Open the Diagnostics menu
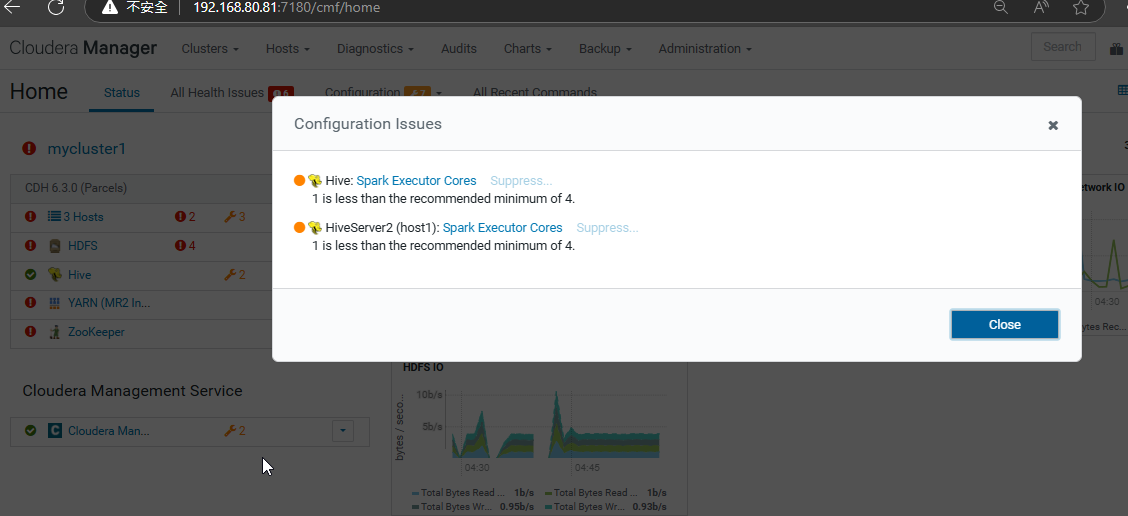This screenshot has width=1128, height=516. 375,48
